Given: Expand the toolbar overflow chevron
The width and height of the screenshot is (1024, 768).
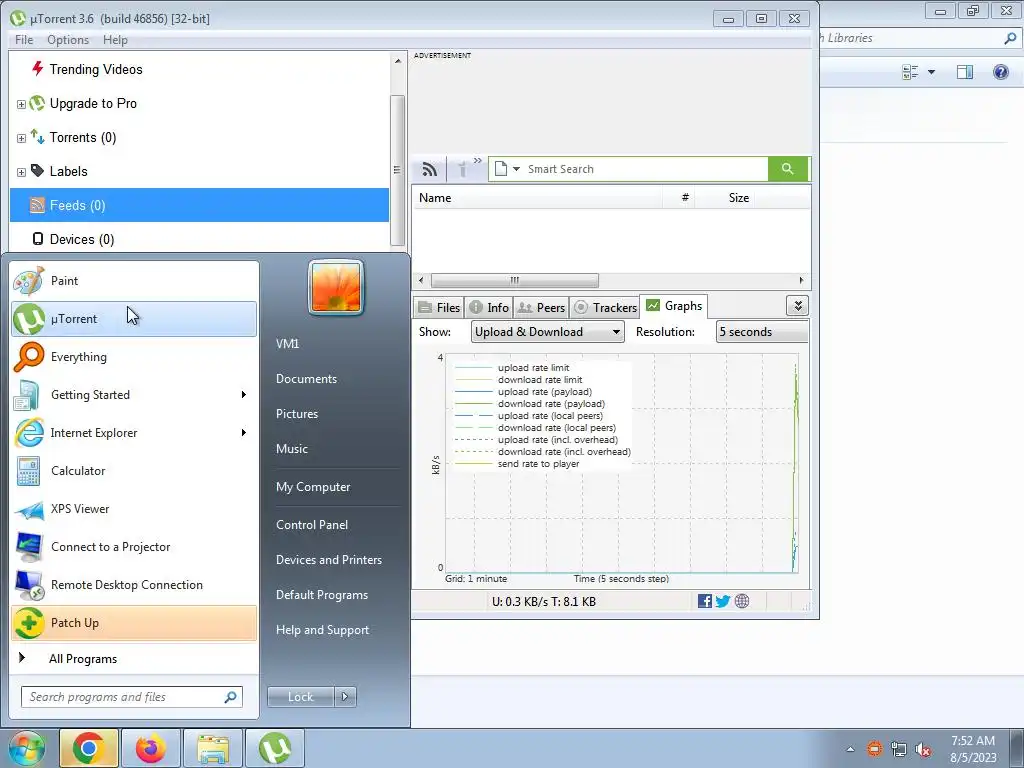Looking at the screenshot, I should [477, 161].
